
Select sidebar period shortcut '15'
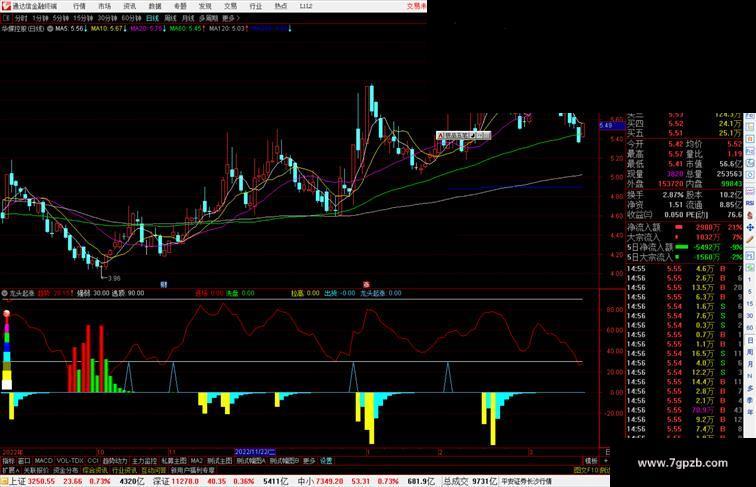(750, 304)
